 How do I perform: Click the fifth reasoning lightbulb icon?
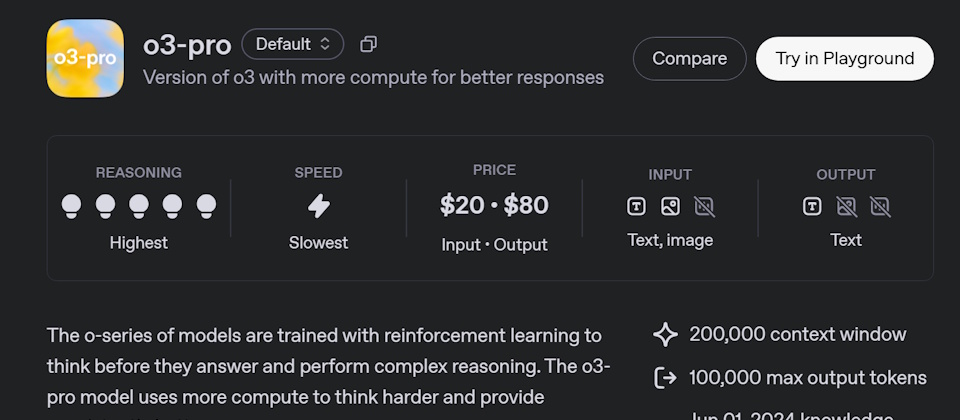[206, 206]
